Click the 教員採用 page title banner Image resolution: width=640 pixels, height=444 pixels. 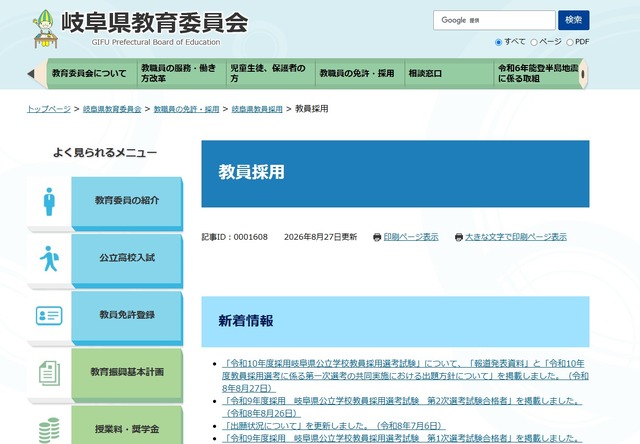[x=395, y=174]
